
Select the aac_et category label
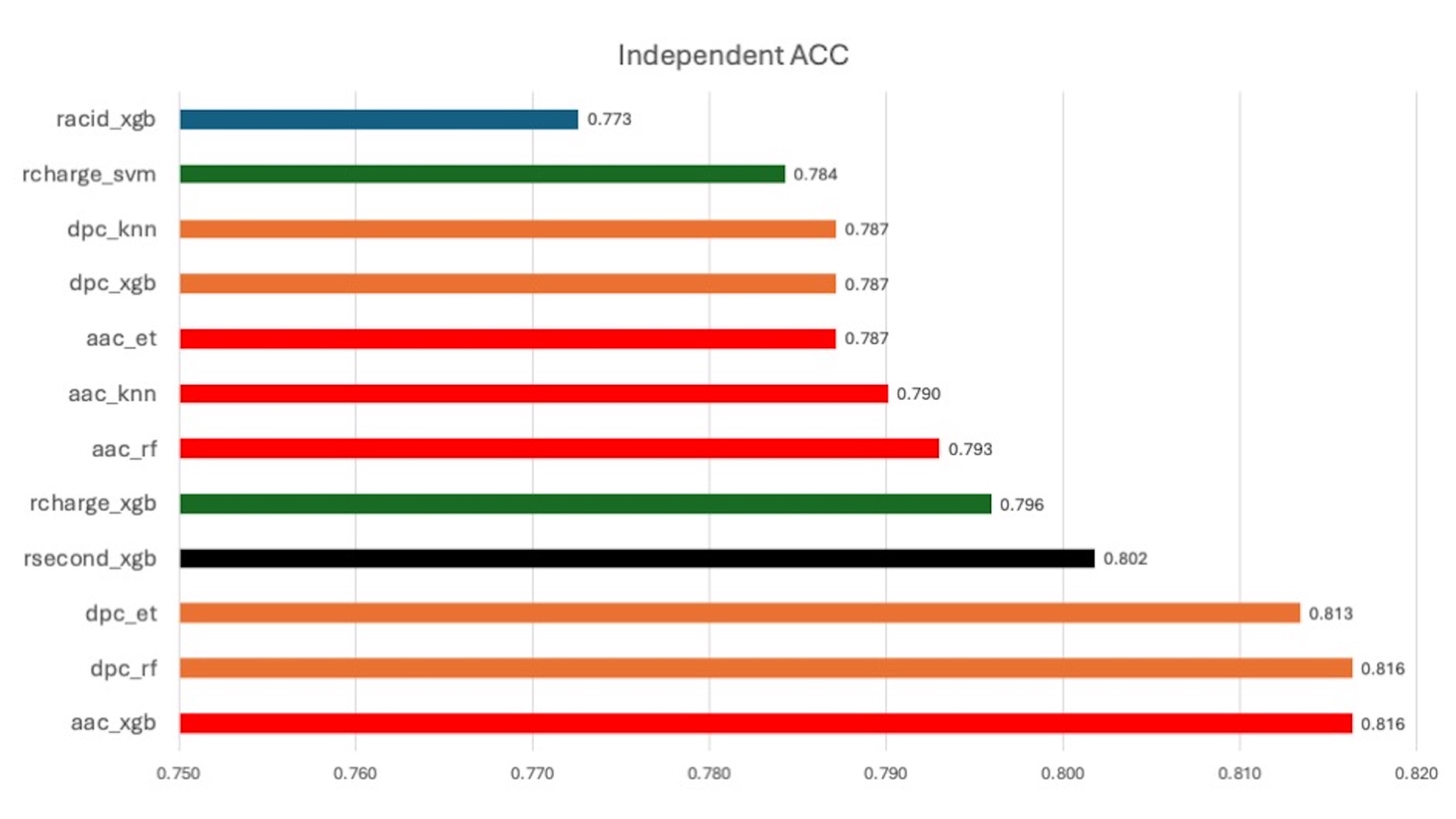pos(121,338)
